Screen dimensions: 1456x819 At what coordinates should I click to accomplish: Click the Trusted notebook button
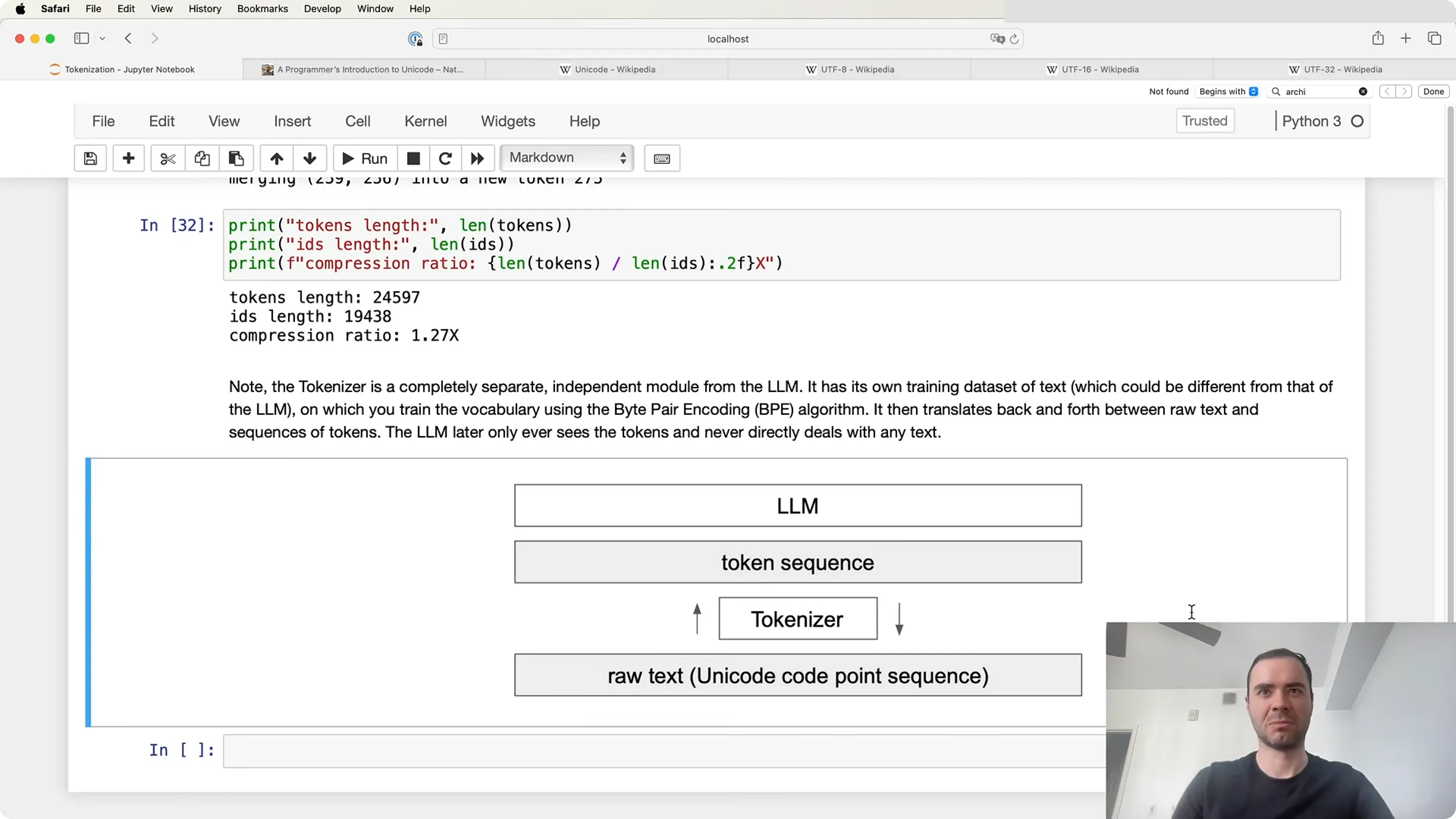click(x=1205, y=121)
